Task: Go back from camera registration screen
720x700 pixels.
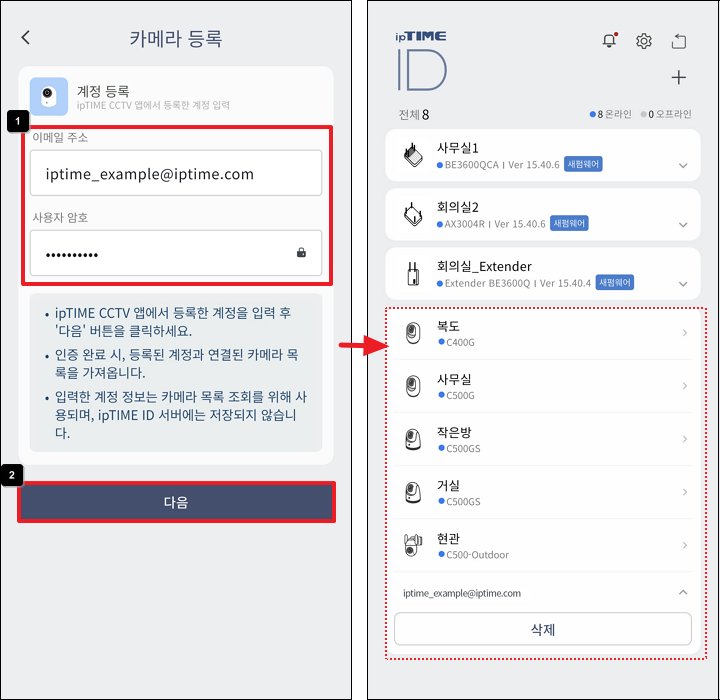Action: click(26, 37)
